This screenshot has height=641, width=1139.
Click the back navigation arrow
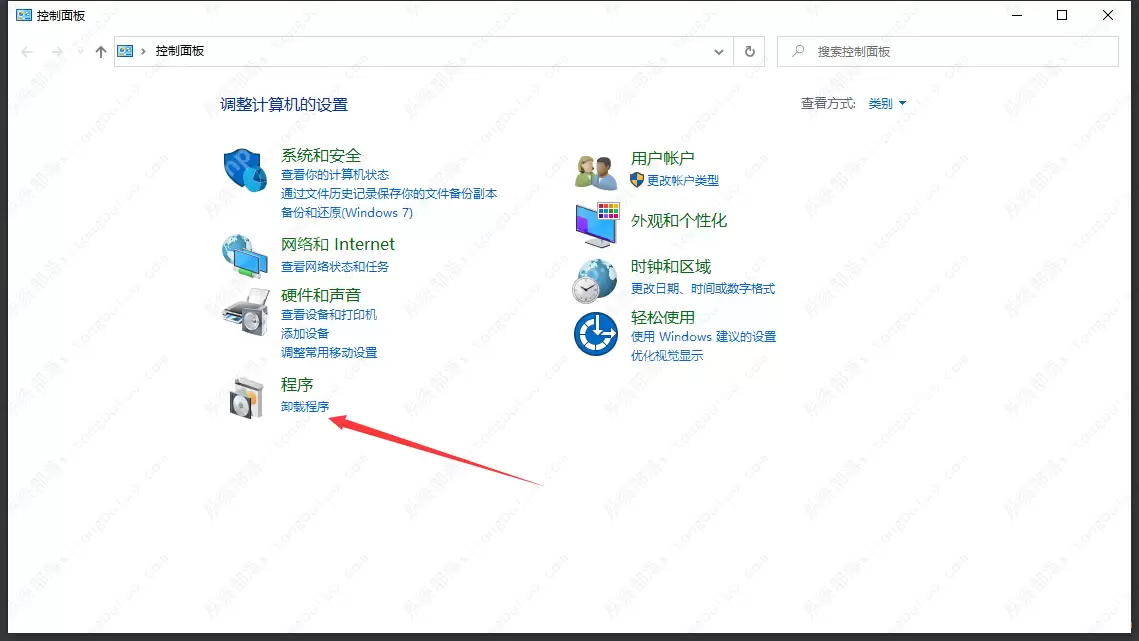pyautogui.click(x=26, y=51)
